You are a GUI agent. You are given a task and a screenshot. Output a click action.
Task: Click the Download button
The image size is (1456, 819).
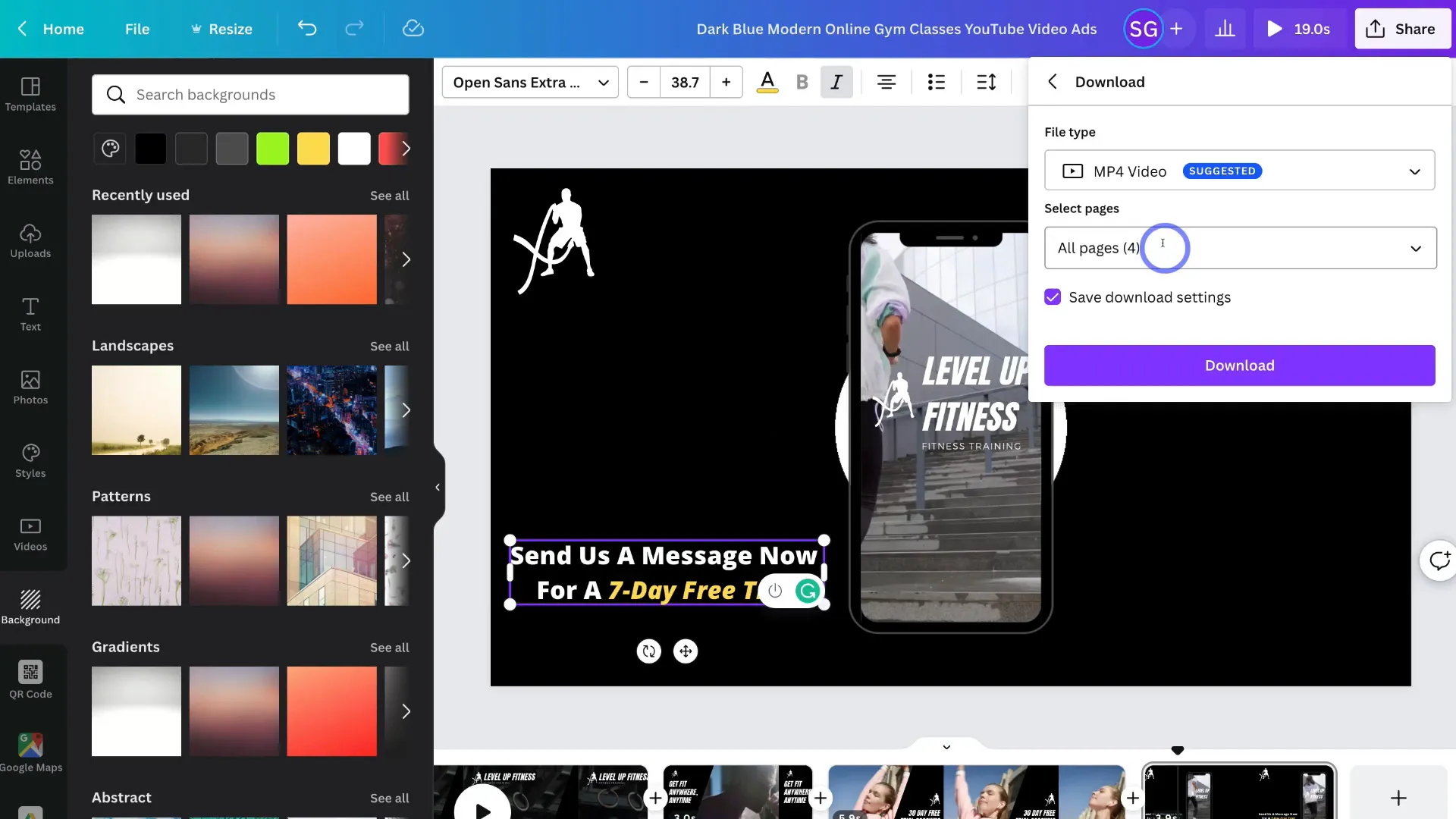coord(1239,364)
